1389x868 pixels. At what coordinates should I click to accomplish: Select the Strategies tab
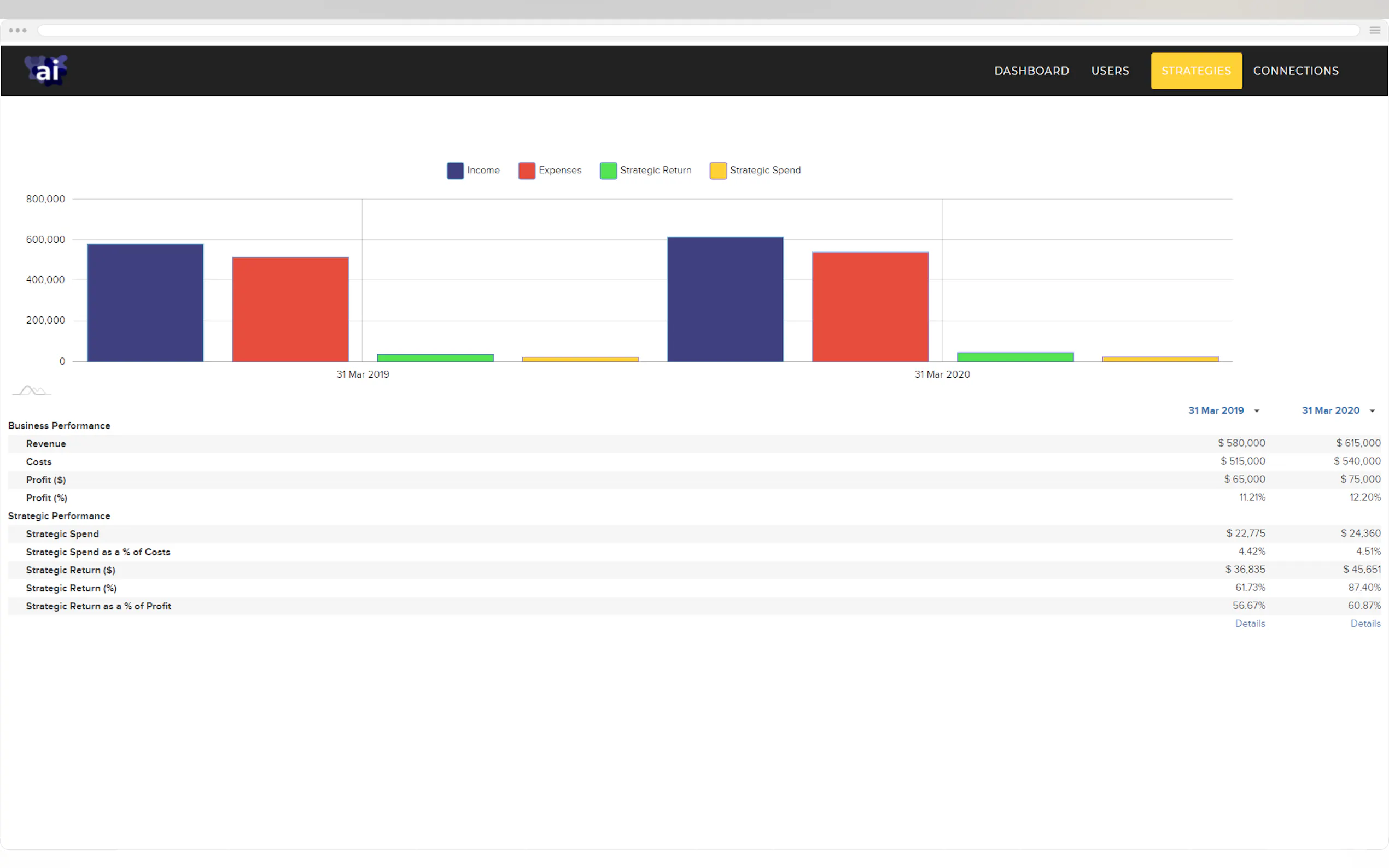click(1196, 71)
